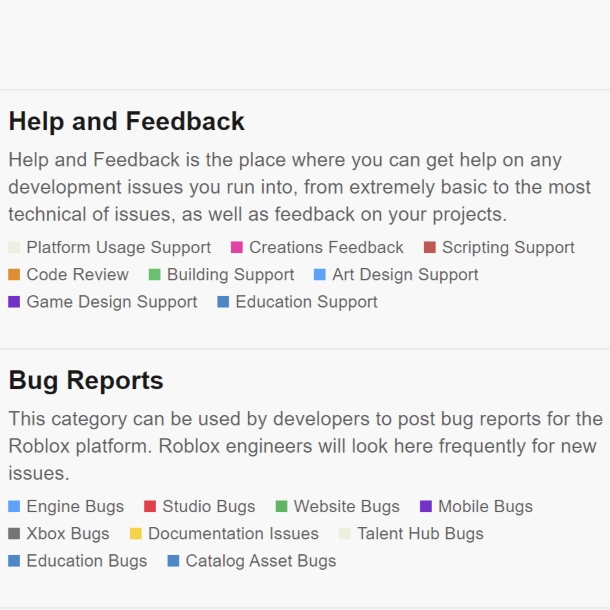Open Talent Hub Bugs subcategory

tap(412, 534)
